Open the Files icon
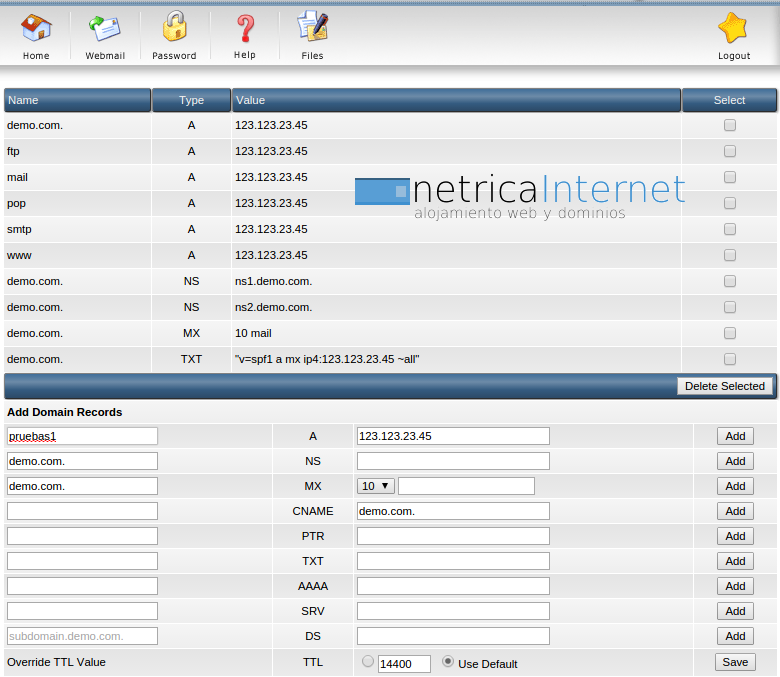780x677 pixels. 312,28
